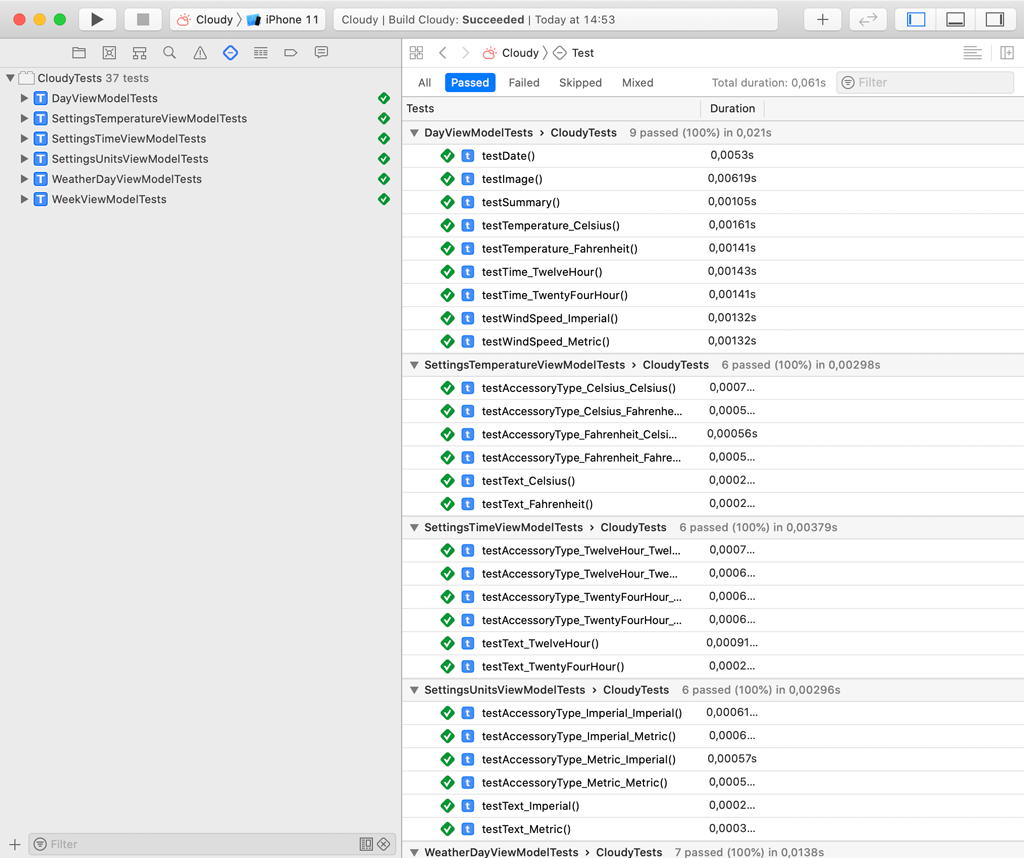The image size is (1024, 858).
Task: Switch to the Failed tests tab
Action: point(524,83)
